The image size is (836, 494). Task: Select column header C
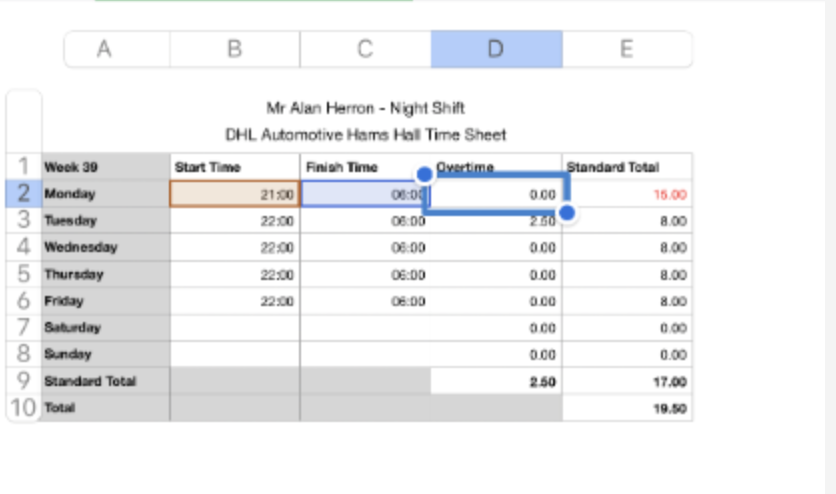365,49
